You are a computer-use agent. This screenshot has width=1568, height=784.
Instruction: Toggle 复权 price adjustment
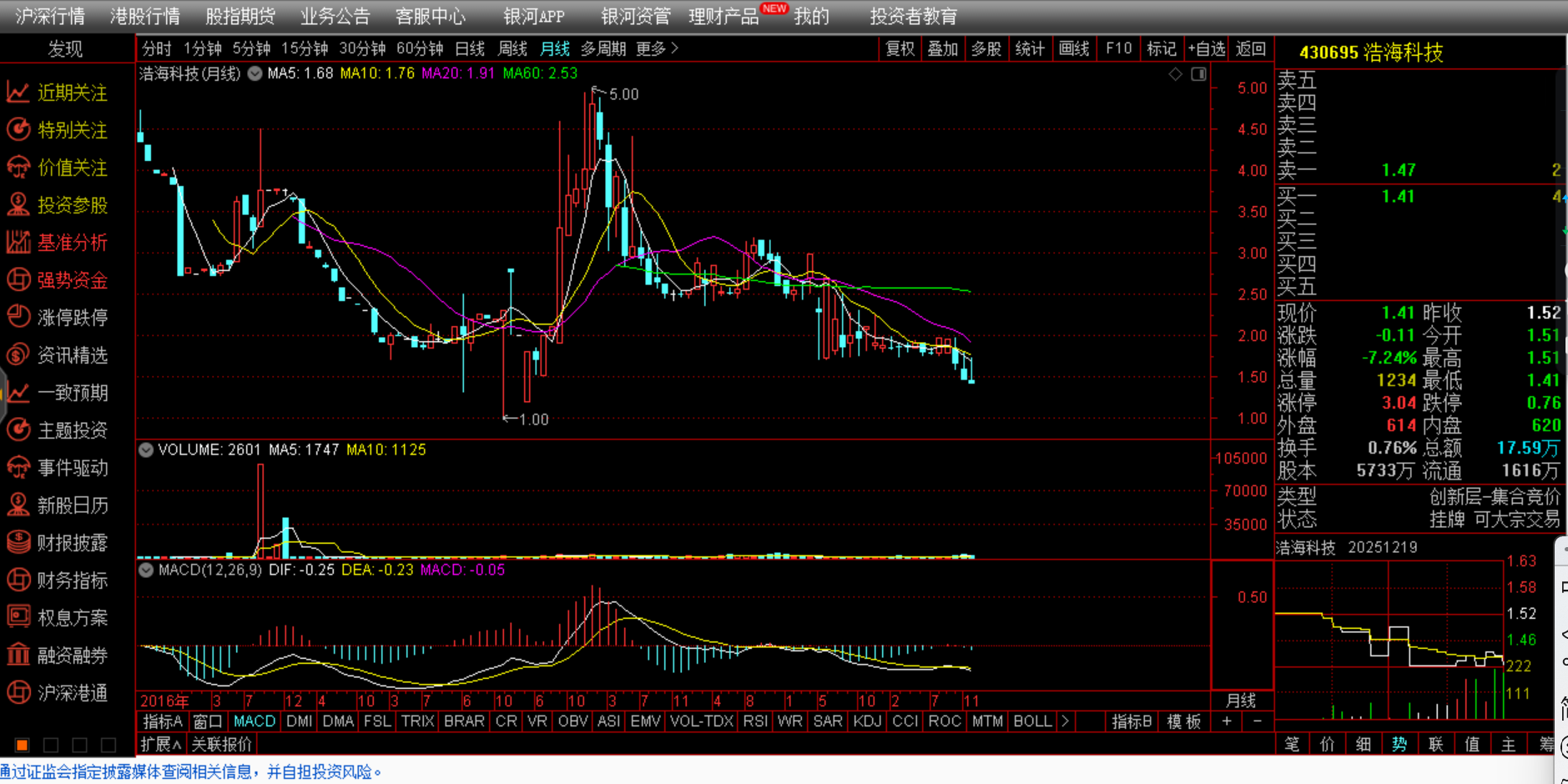[x=900, y=49]
